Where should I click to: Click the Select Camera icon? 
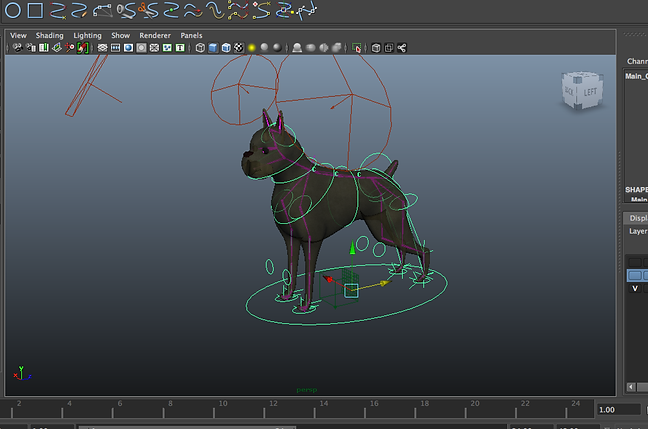click(x=17, y=48)
